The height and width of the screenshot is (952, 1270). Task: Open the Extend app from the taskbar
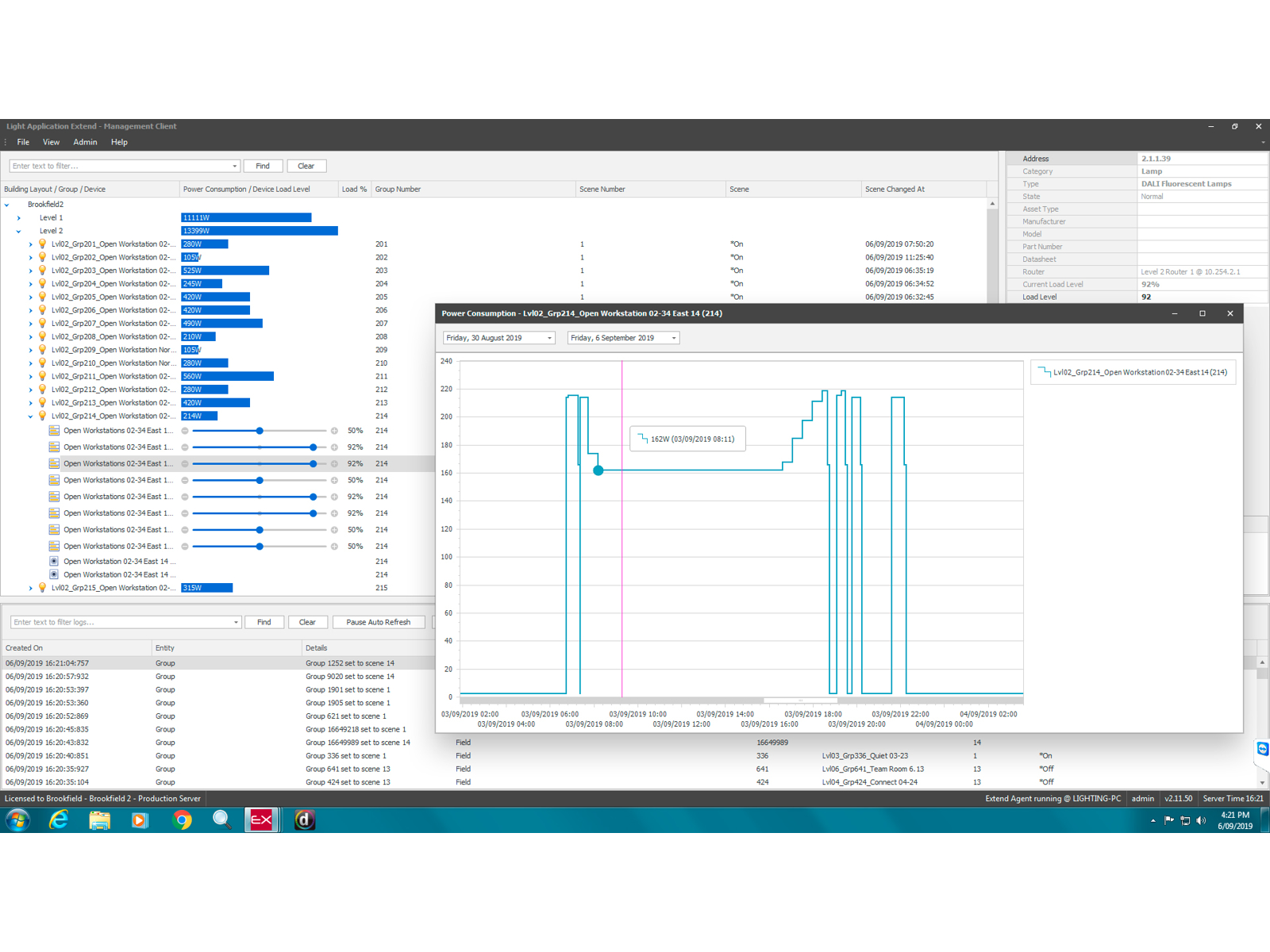(x=261, y=820)
